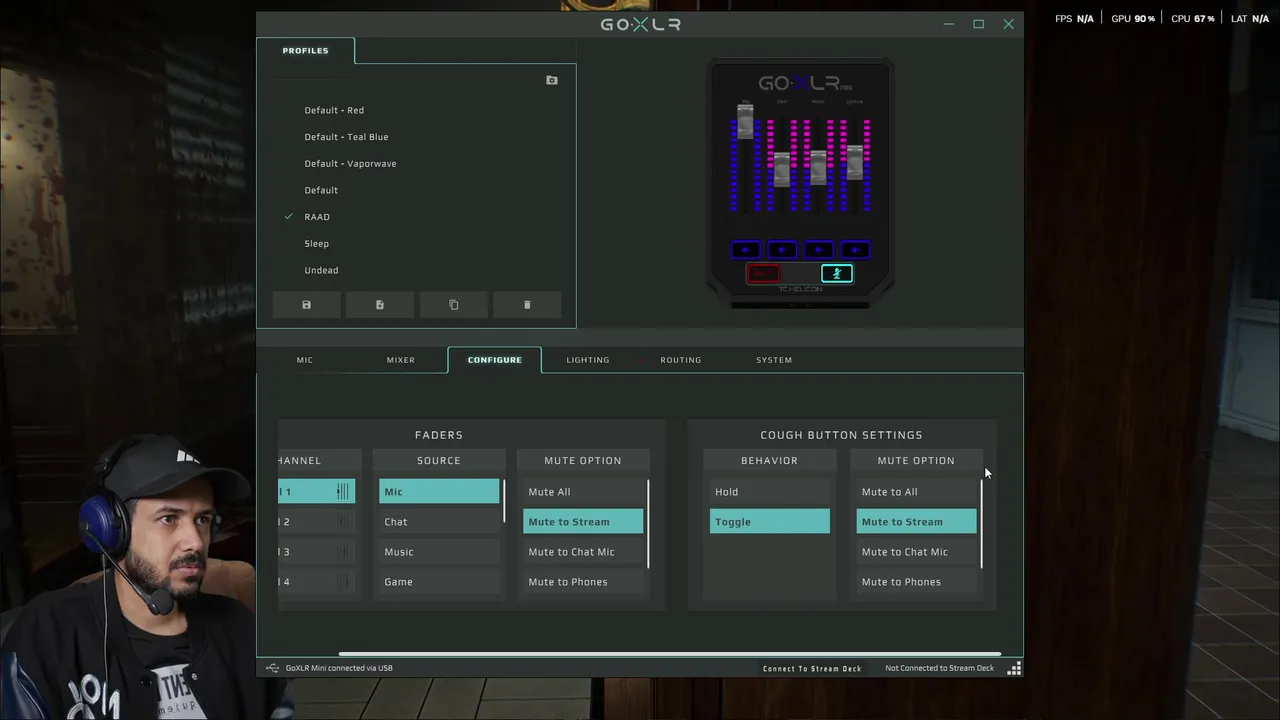
Task: Click the Chat fader knob on device
Action: pyautogui.click(x=782, y=168)
